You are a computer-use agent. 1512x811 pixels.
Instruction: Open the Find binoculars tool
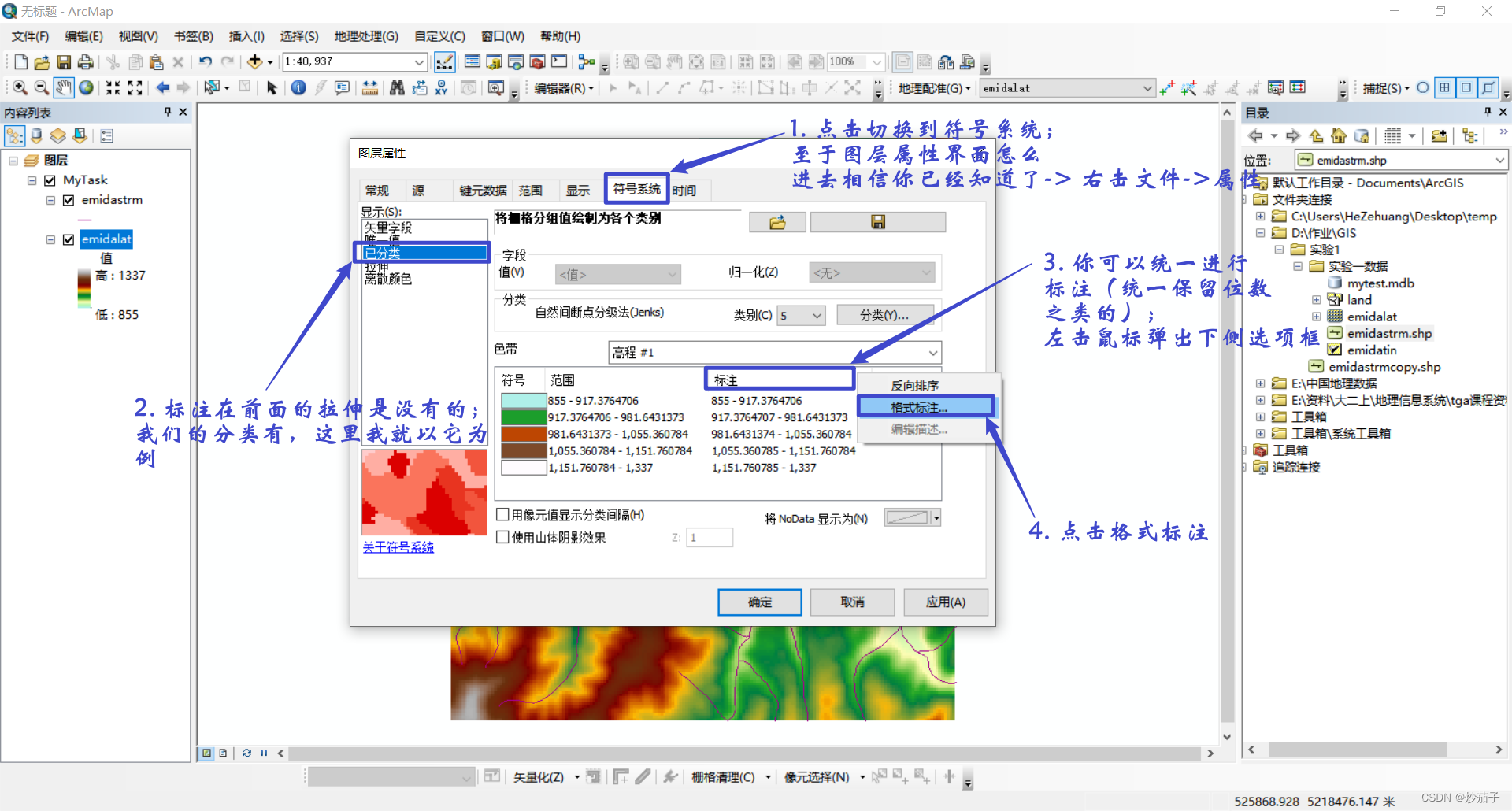coord(397,88)
